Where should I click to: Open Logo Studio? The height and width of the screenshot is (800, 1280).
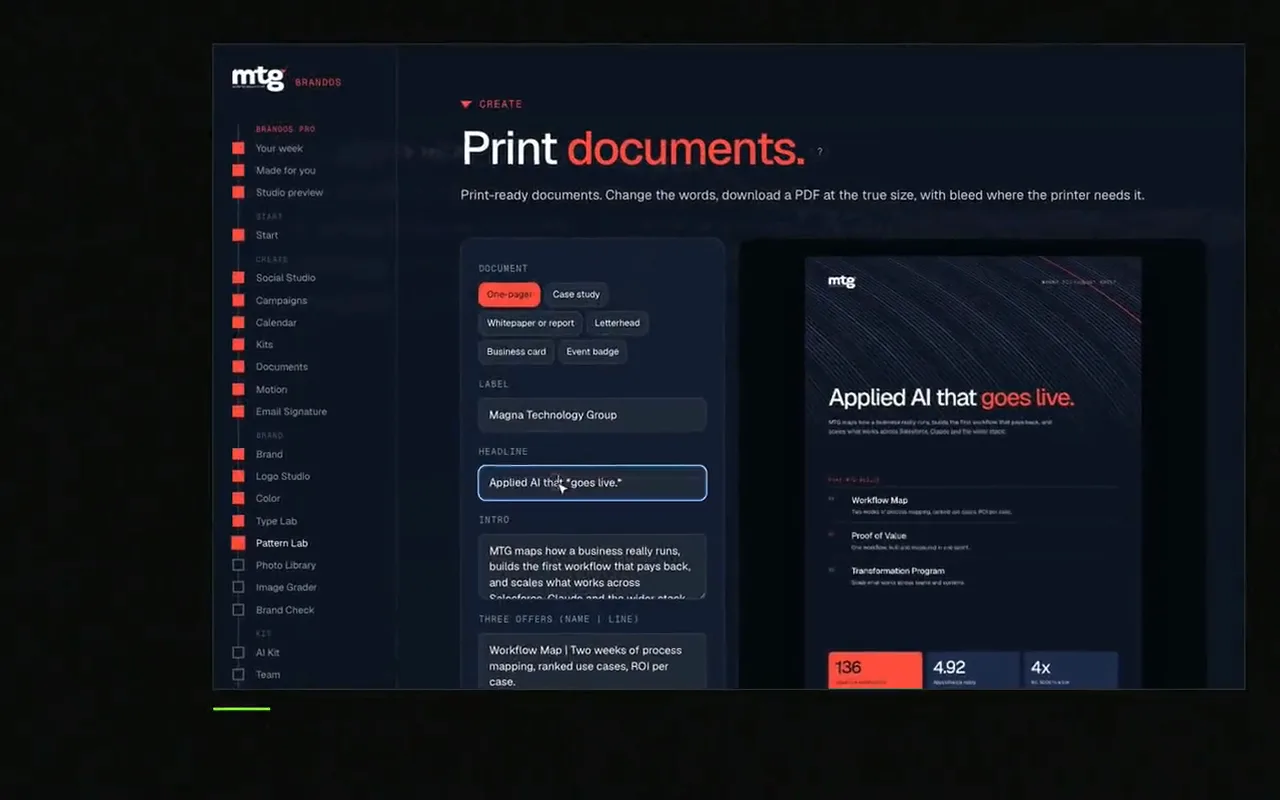click(x=283, y=476)
